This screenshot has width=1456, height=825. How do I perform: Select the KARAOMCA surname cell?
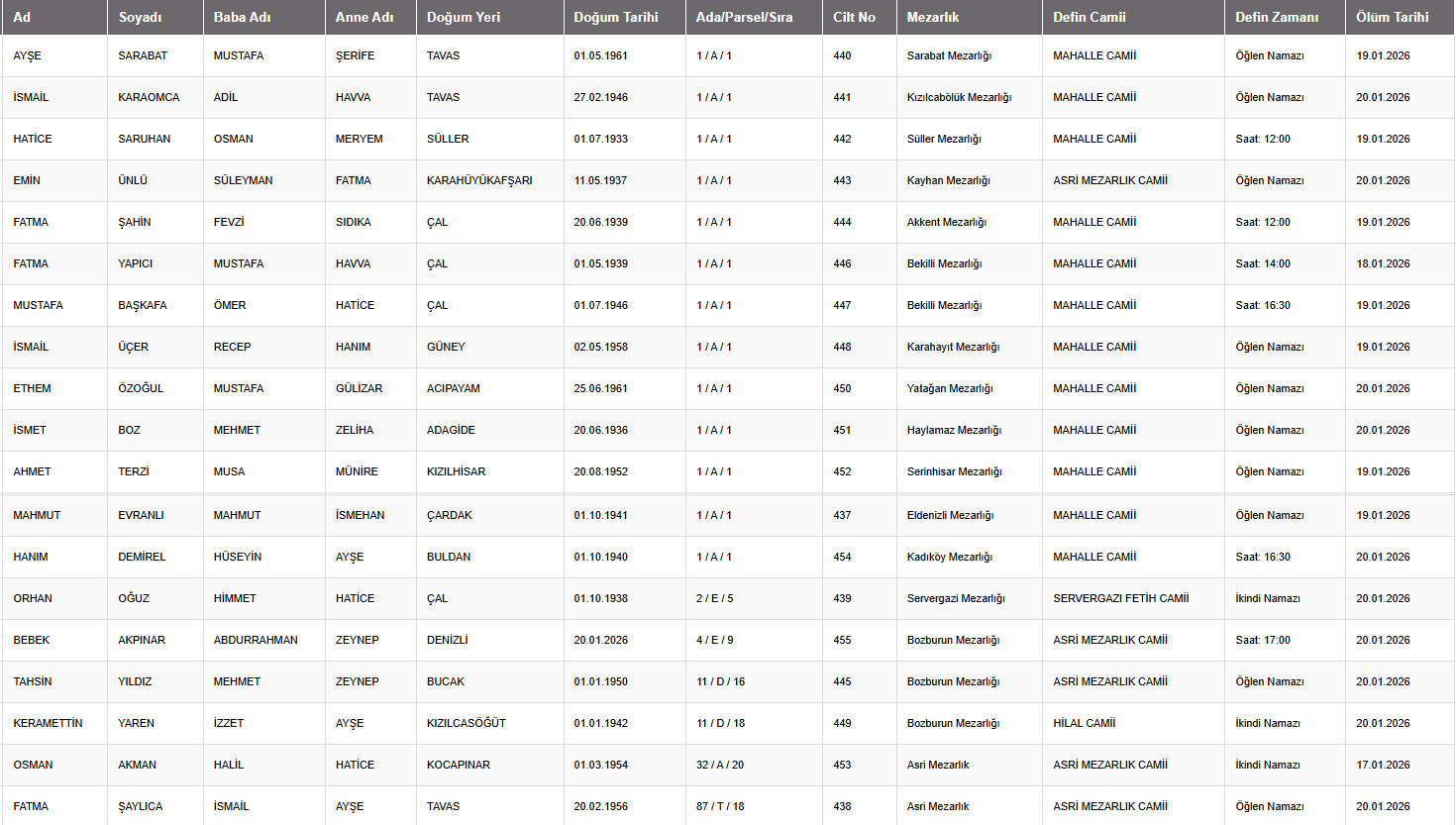click(x=149, y=97)
